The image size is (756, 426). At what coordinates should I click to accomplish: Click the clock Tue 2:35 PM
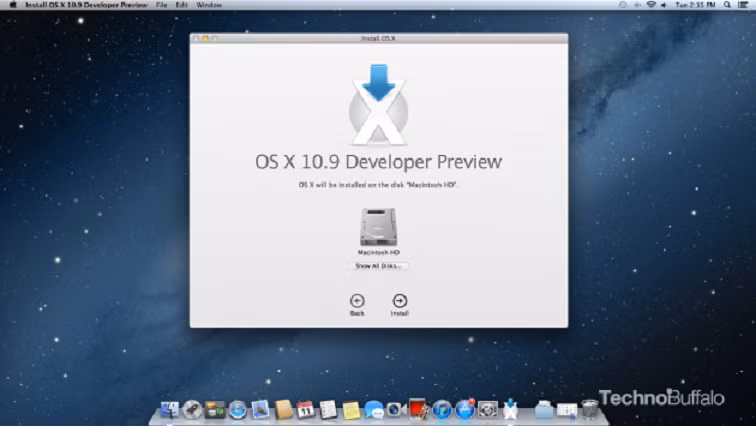[x=695, y=5]
